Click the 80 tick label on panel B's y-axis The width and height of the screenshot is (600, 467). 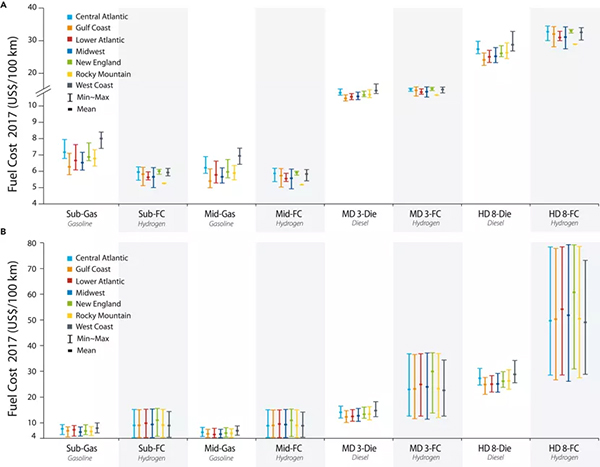click(32, 243)
